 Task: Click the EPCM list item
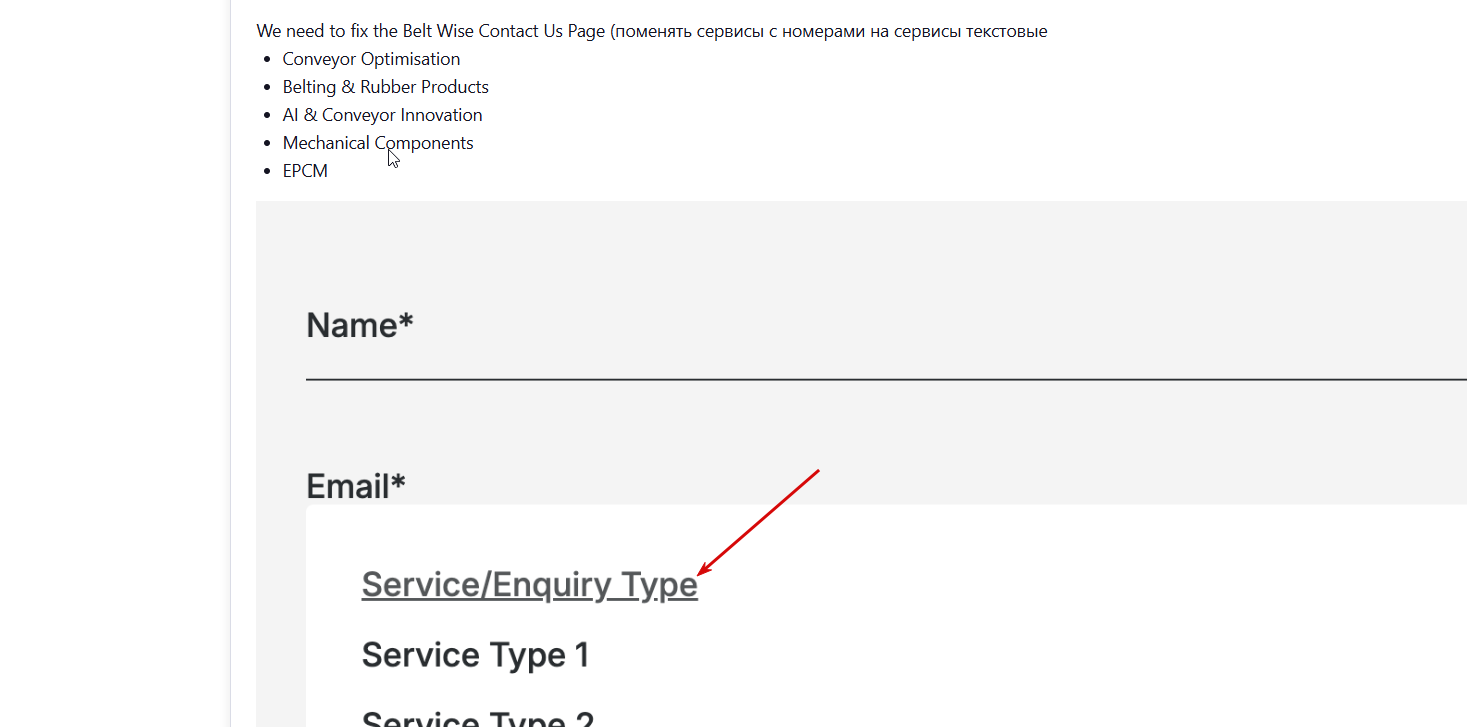click(305, 171)
